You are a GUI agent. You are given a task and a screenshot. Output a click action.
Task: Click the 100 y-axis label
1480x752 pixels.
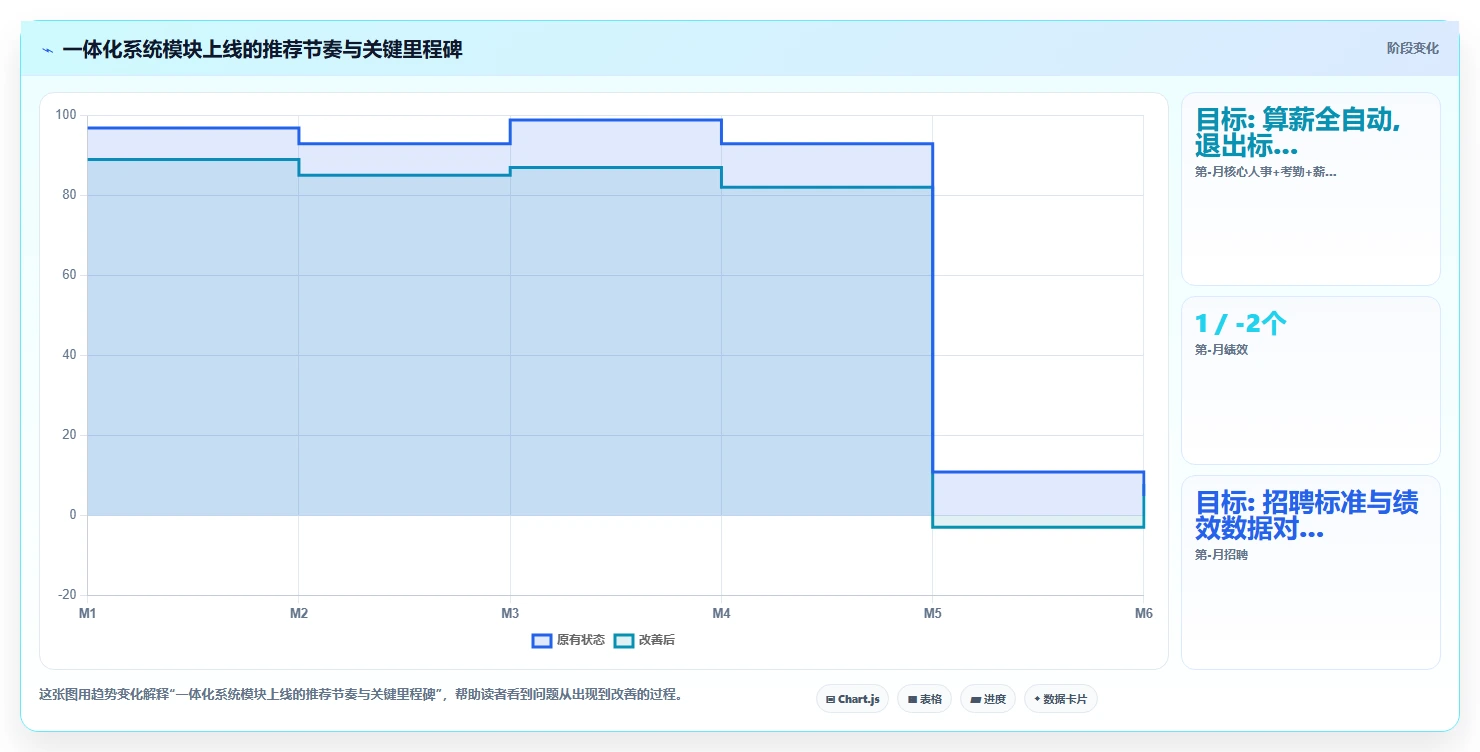(66, 115)
